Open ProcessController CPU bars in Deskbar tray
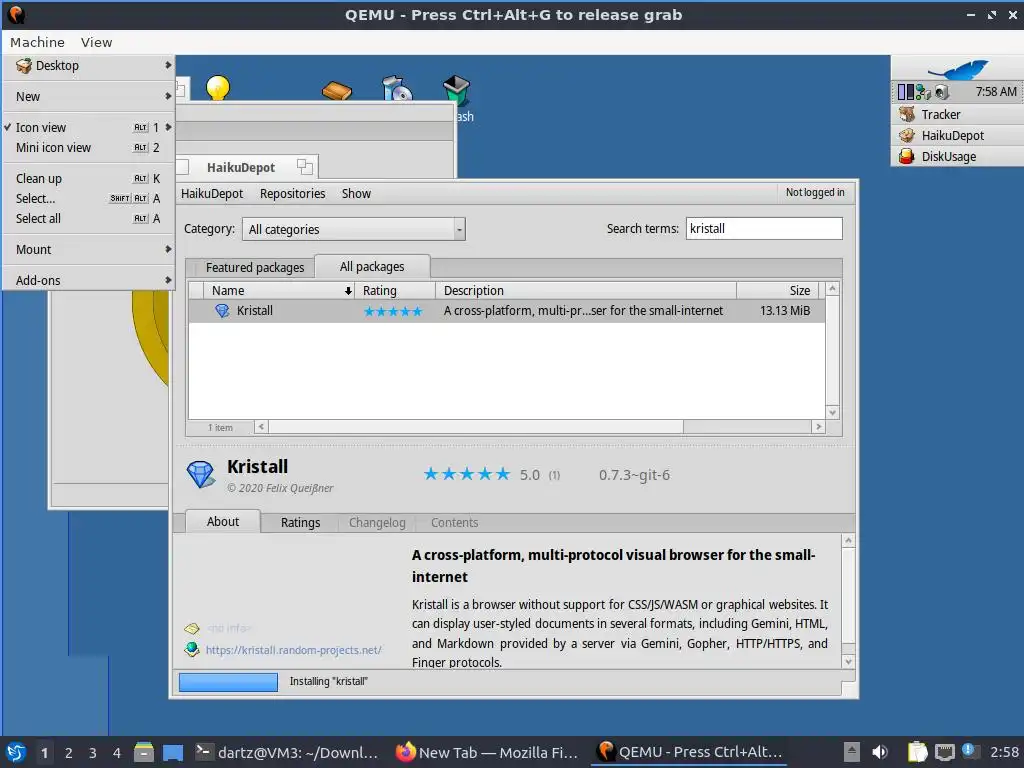Screen dimensions: 1024x768 pyautogui.click(x=906, y=92)
